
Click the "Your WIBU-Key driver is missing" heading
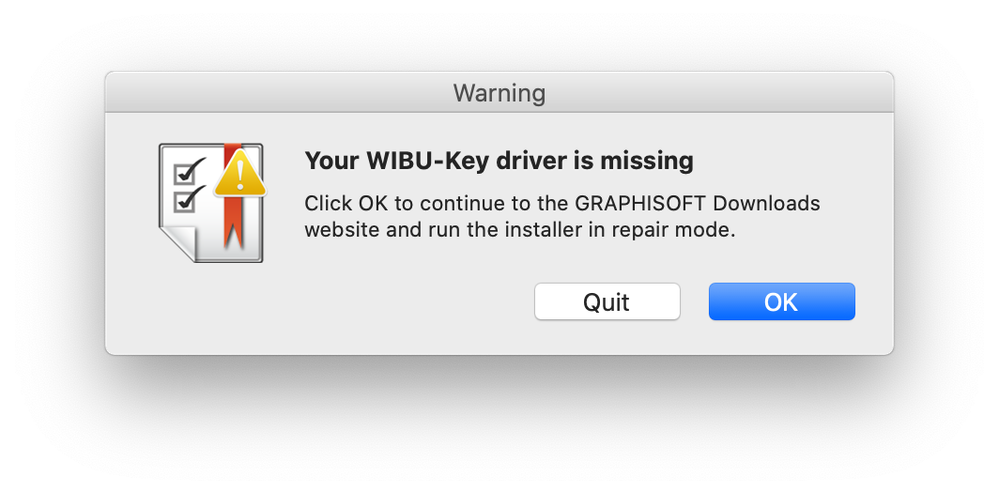(498, 160)
